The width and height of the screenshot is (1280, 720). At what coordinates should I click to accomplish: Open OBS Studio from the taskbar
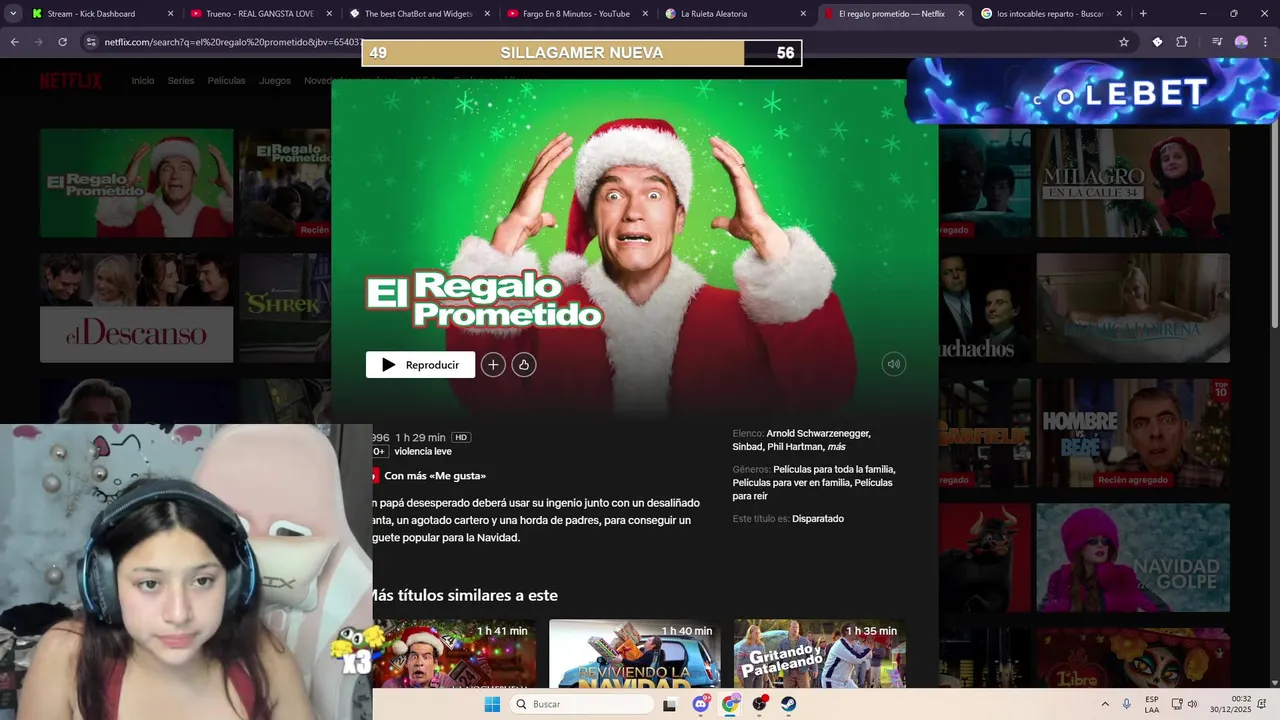(x=760, y=704)
